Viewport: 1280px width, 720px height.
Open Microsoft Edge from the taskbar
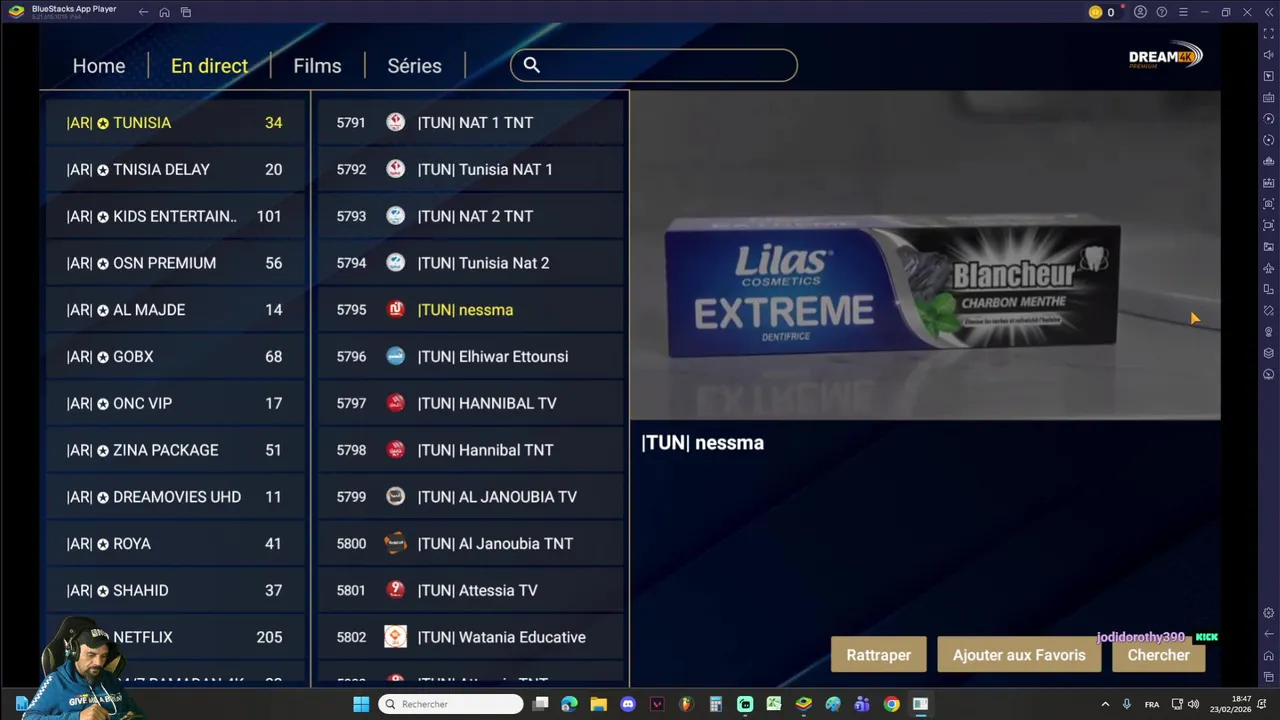click(569, 704)
